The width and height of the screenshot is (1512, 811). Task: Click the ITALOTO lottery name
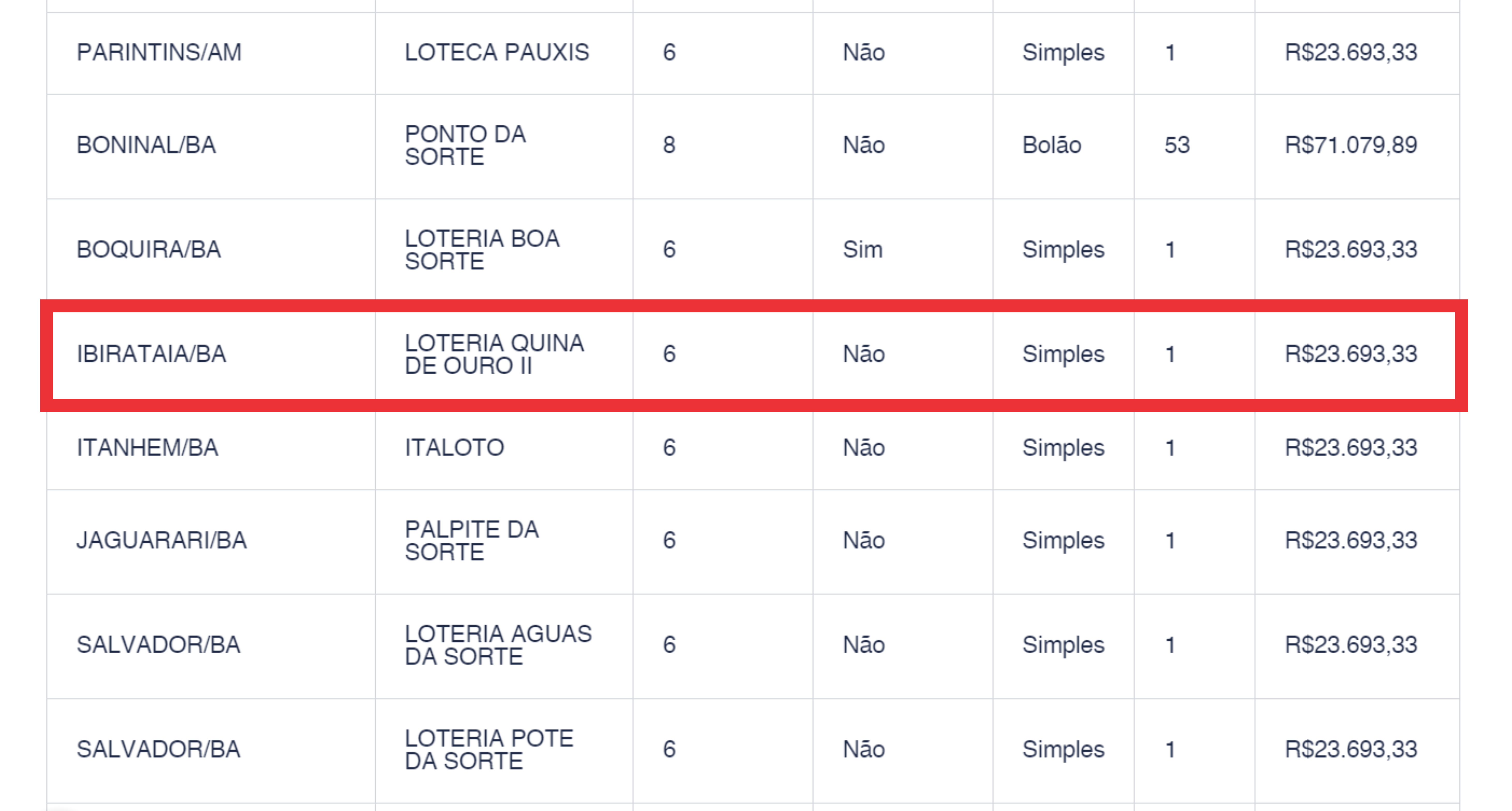coord(454,448)
